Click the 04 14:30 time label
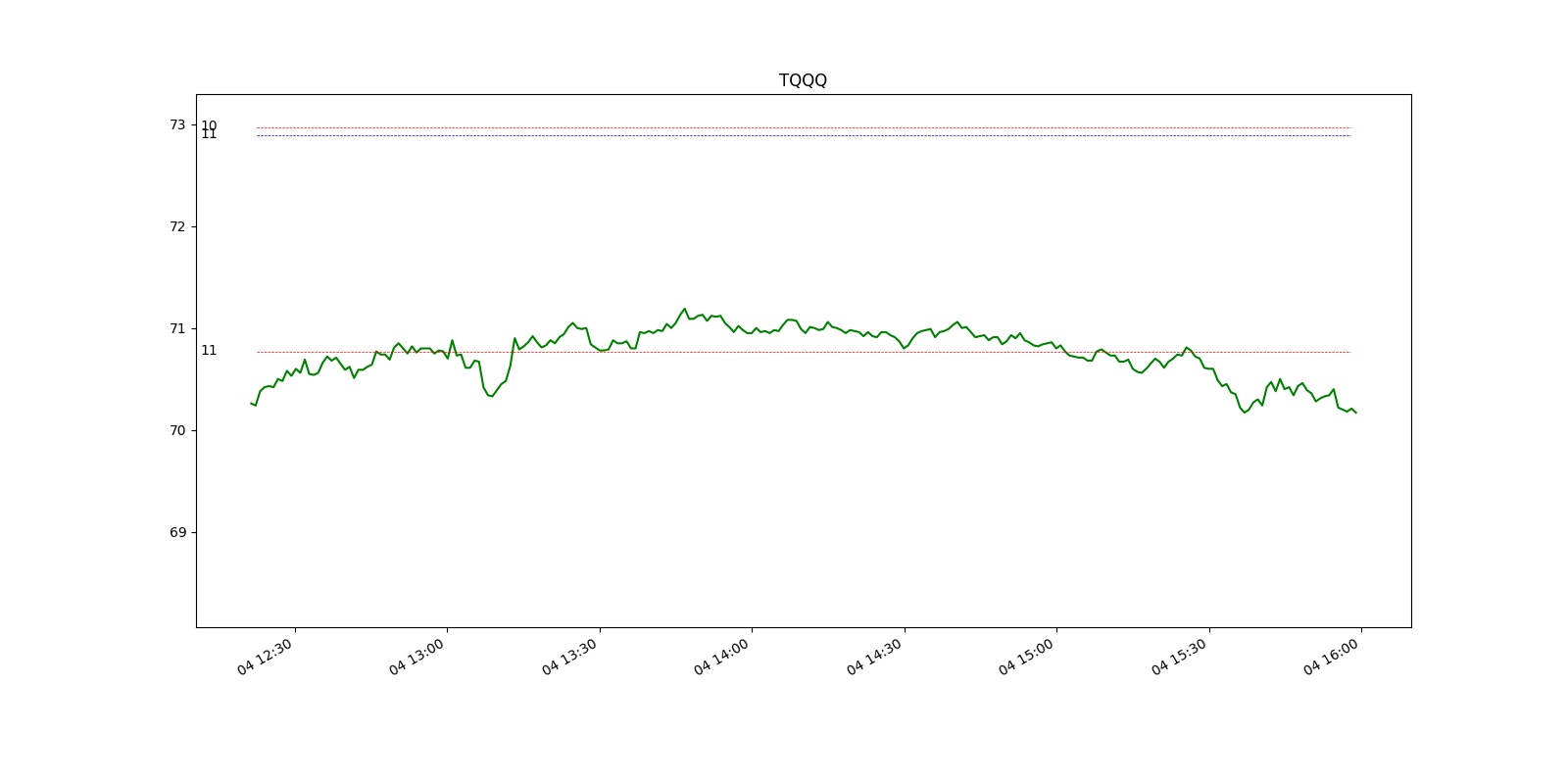 coord(874,657)
